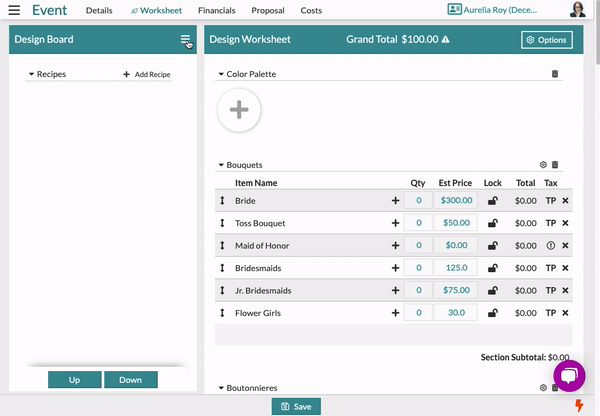Remove the Bride row
The height and width of the screenshot is (416, 600).
[x=565, y=201]
